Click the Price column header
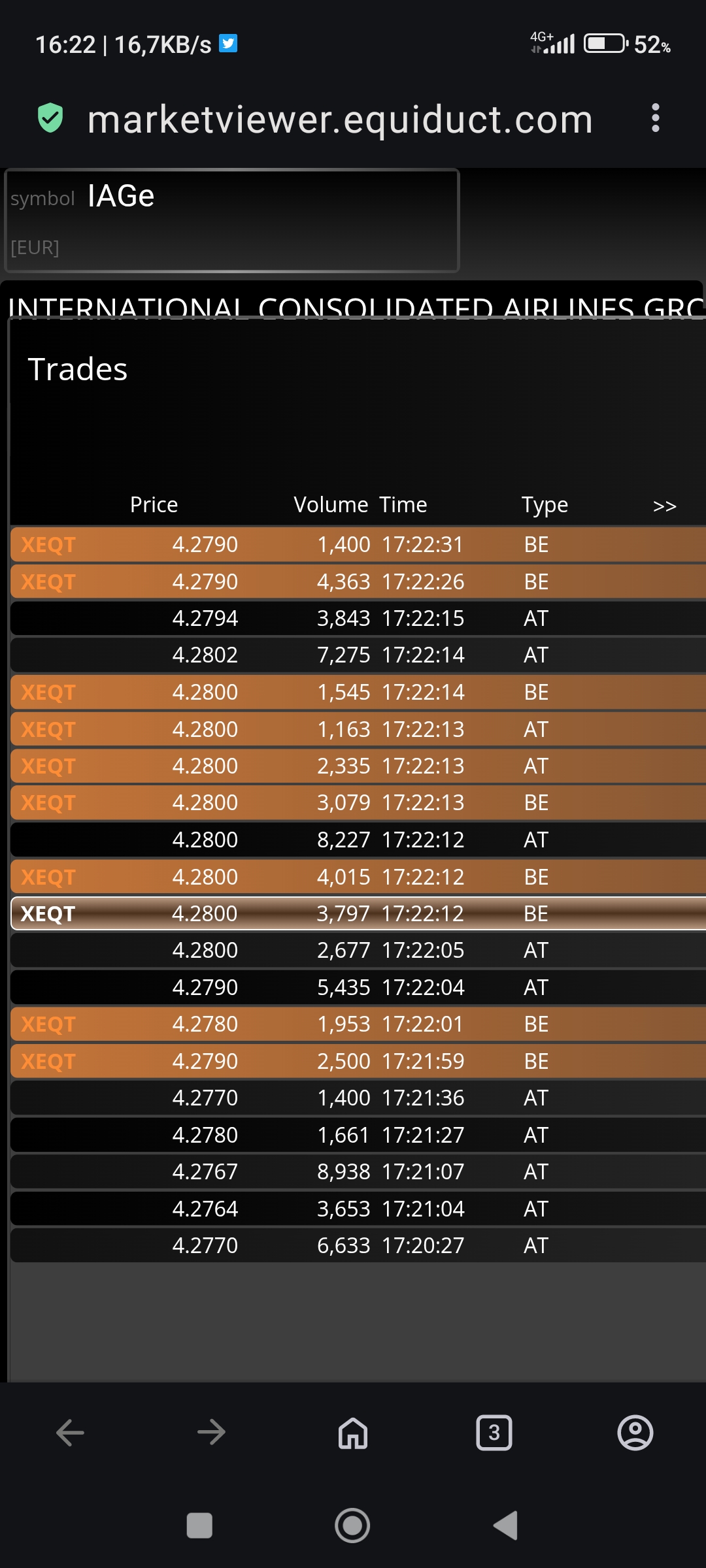The height and width of the screenshot is (1568, 706). coord(154,504)
